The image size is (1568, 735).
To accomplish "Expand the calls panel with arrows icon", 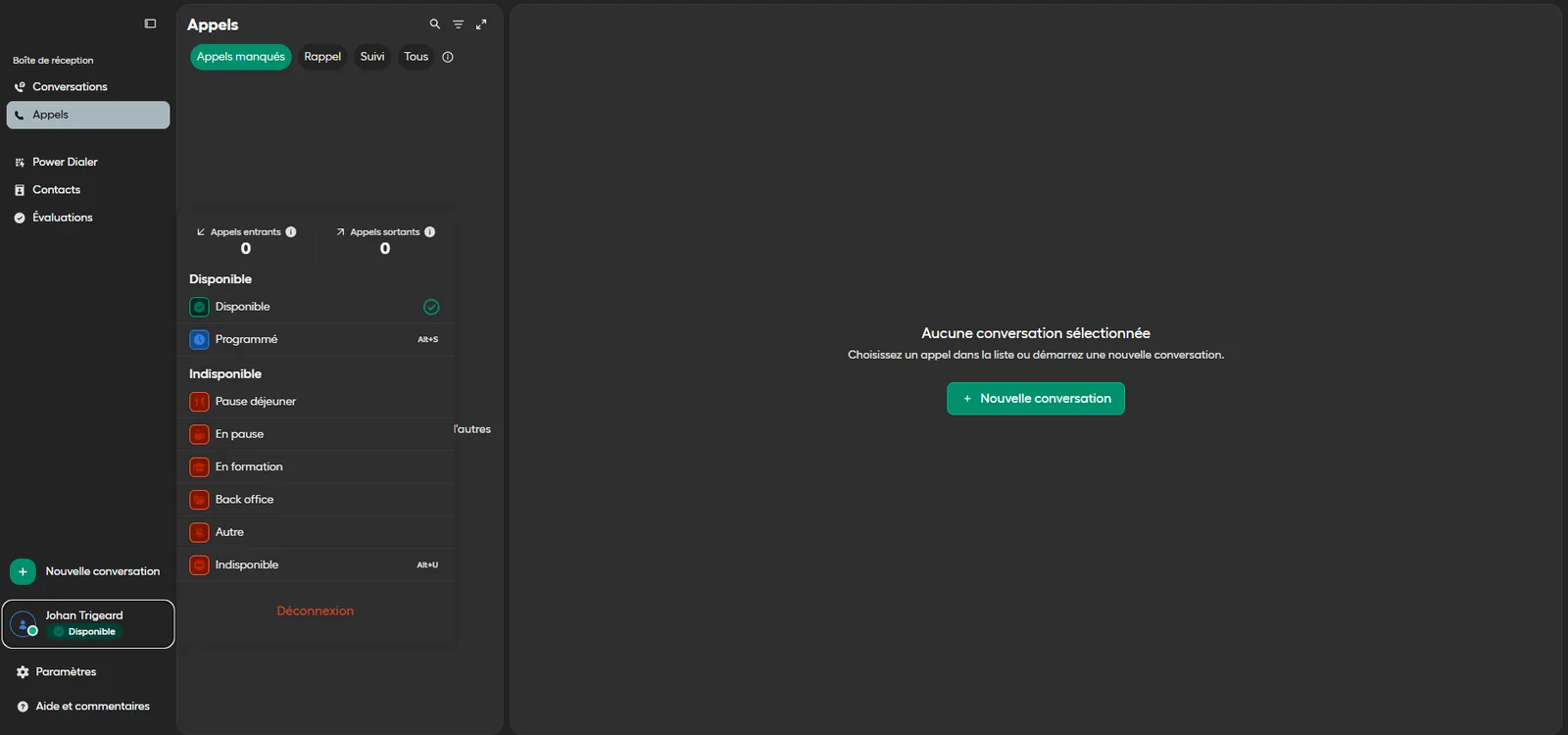I will tap(481, 24).
